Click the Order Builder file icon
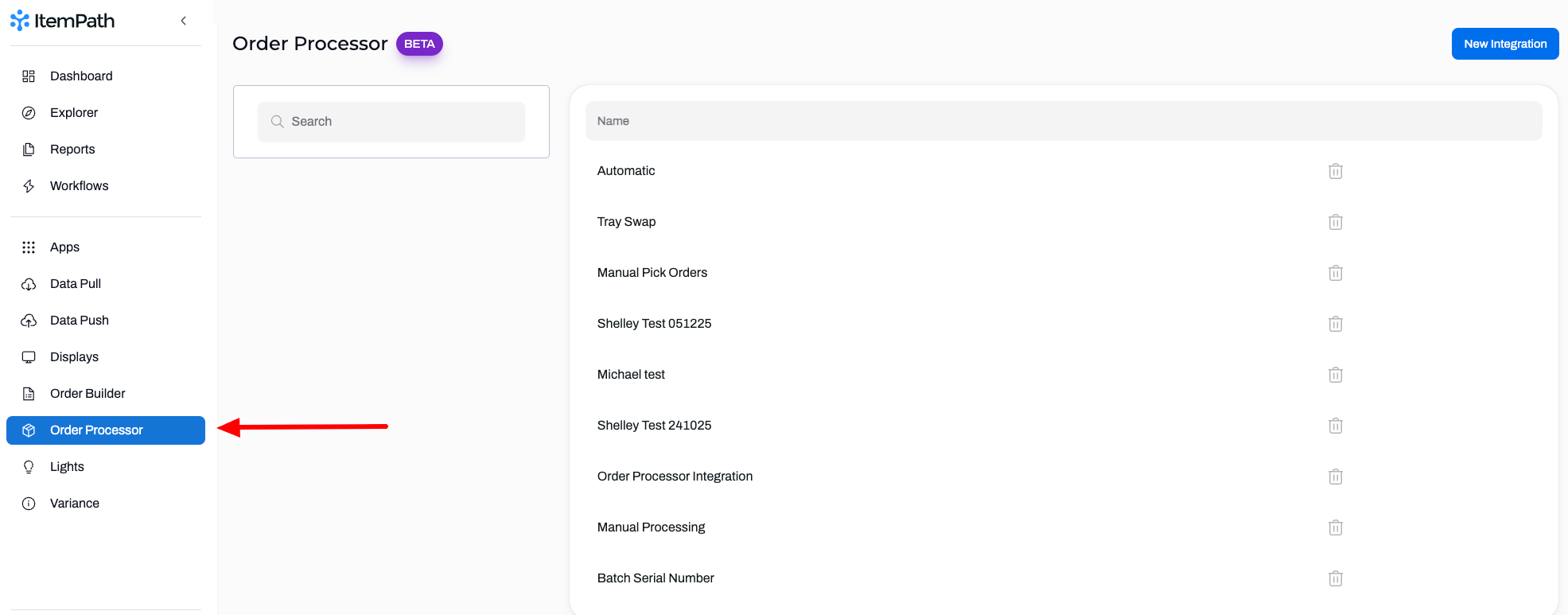This screenshot has height=615, width=1568. click(x=29, y=394)
